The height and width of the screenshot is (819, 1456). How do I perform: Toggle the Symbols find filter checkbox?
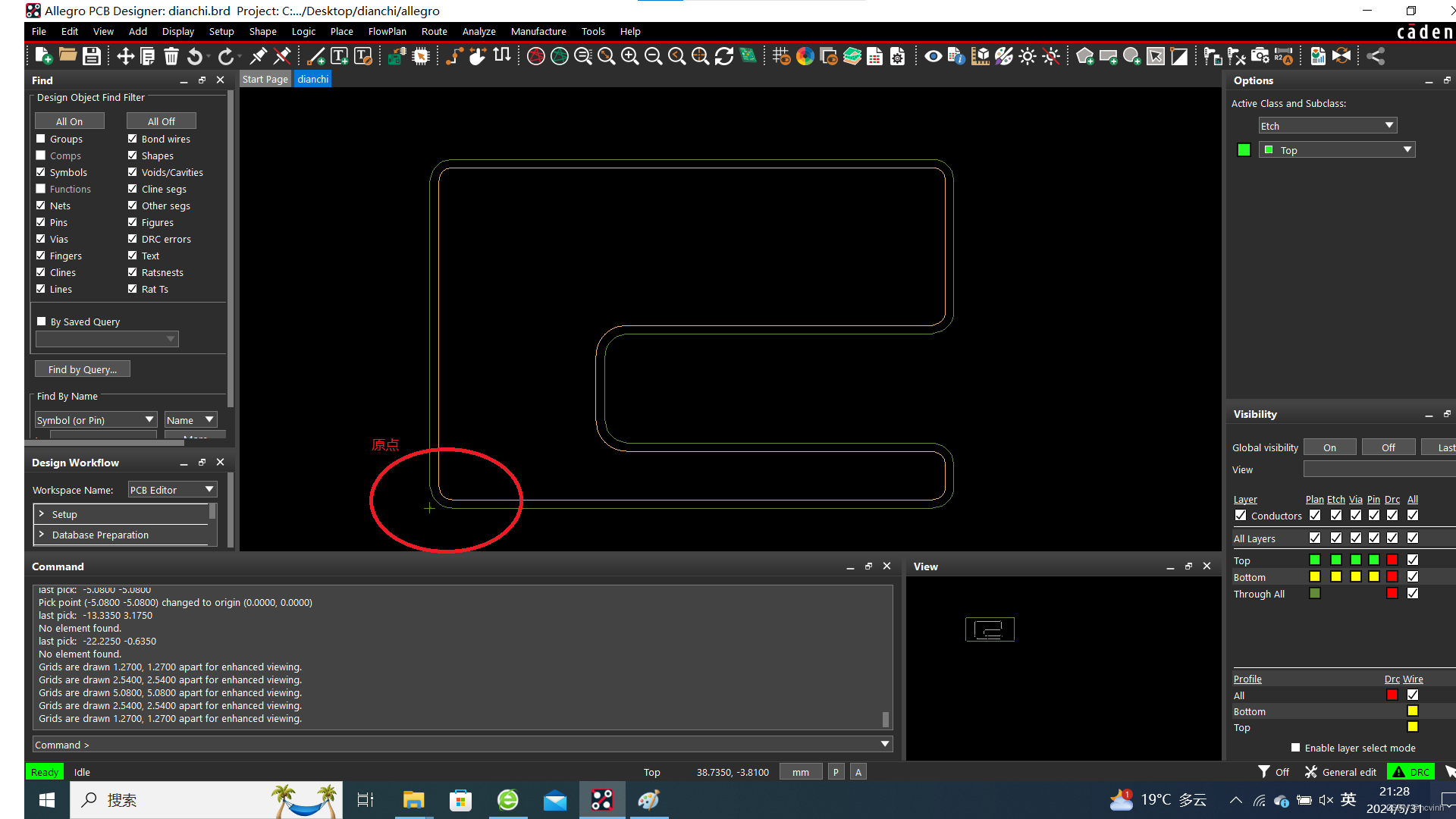(41, 172)
